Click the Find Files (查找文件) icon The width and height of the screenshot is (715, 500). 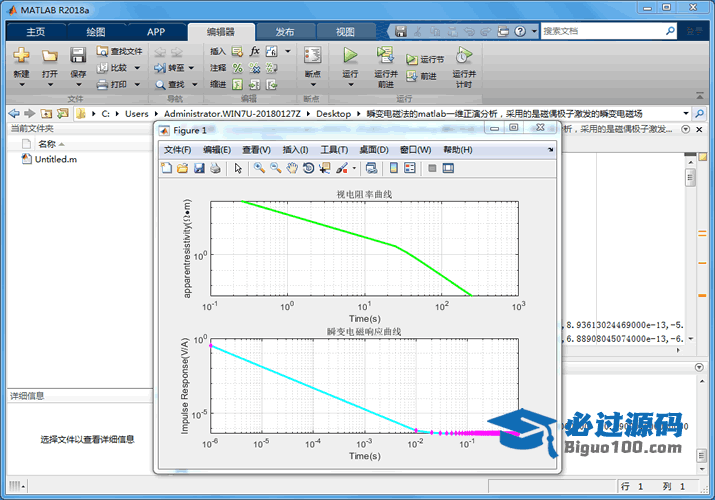pos(102,51)
